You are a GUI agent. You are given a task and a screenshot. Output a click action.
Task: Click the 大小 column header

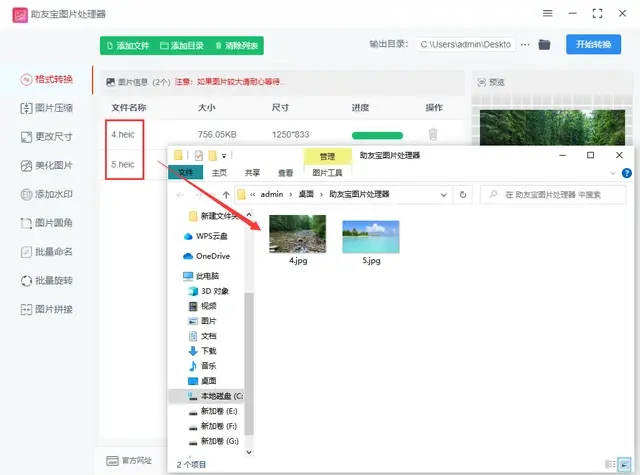pyautogui.click(x=207, y=108)
